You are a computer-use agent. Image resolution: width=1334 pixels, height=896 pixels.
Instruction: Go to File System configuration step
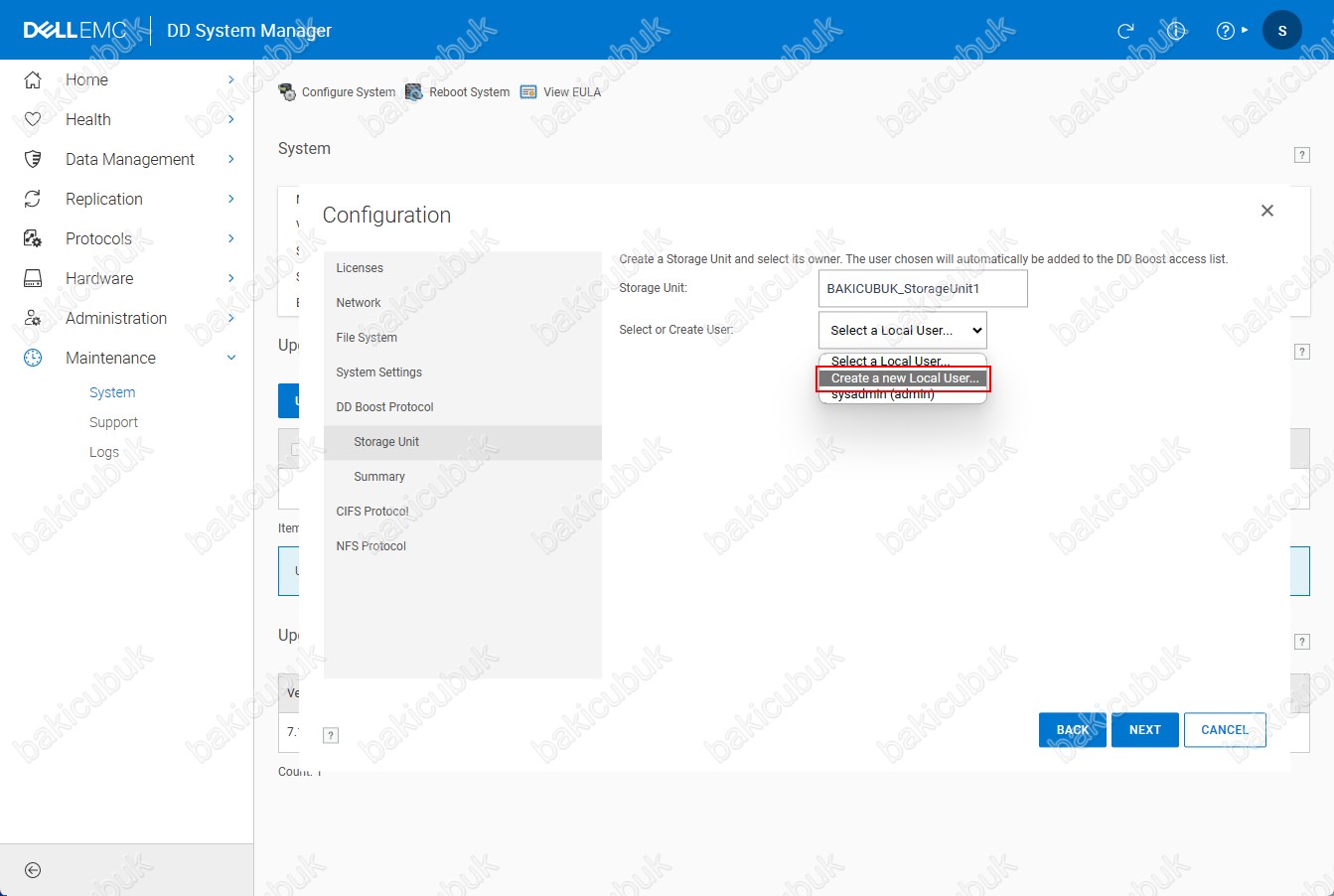point(463,338)
